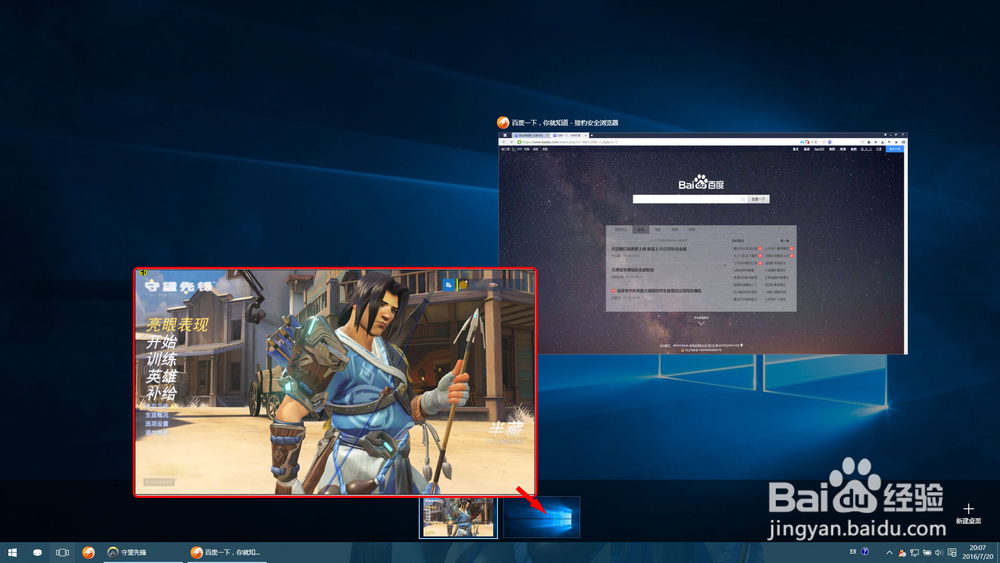The width and height of the screenshot is (1000, 563).
Task: Click the blue help question-mark tray icon
Action: [865, 551]
